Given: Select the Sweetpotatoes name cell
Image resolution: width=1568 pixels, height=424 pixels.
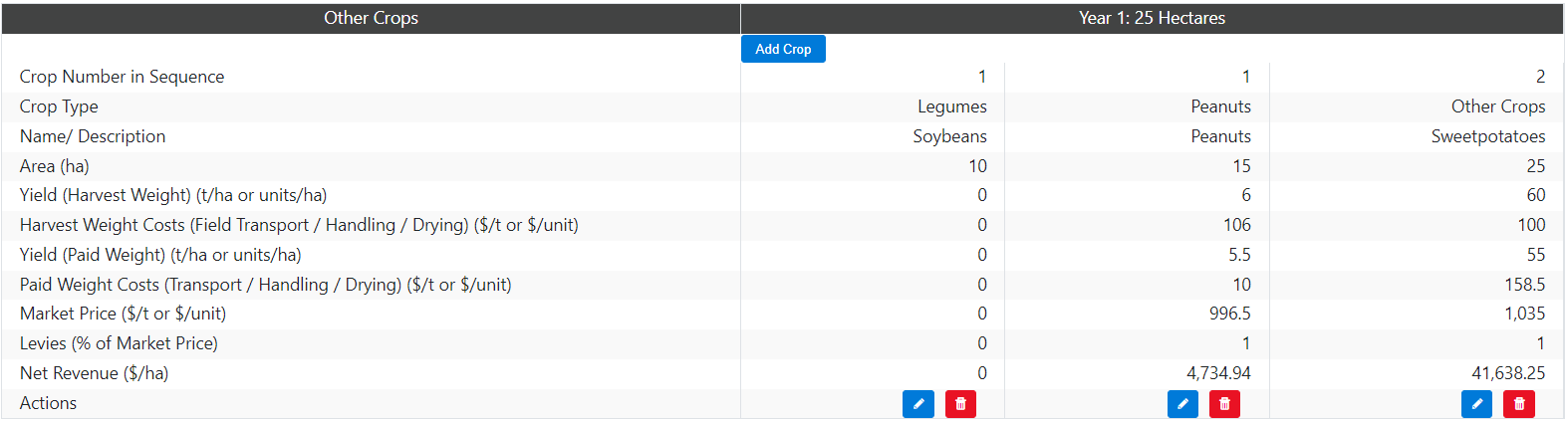Looking at the screenshot, I should (x=1487, y=136).
